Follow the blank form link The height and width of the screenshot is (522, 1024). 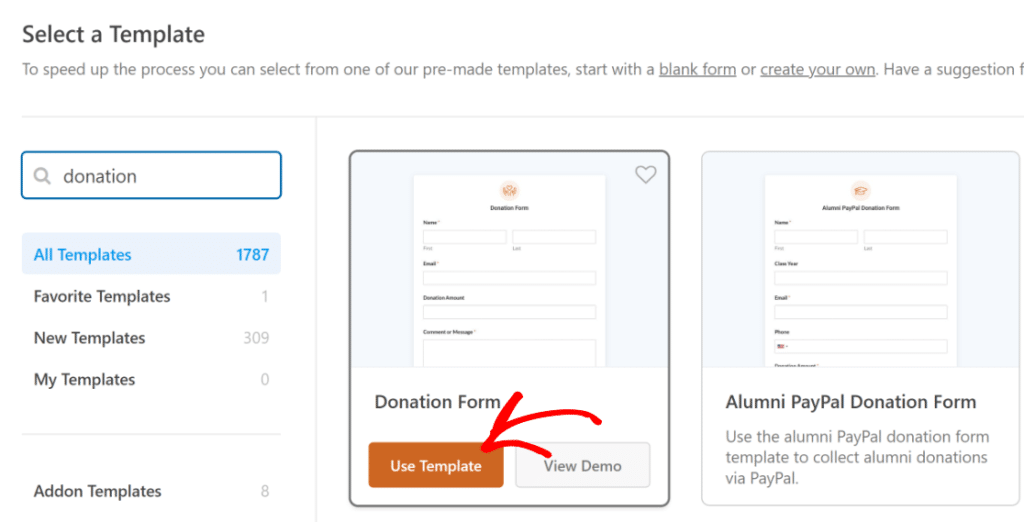click(697, 70)
